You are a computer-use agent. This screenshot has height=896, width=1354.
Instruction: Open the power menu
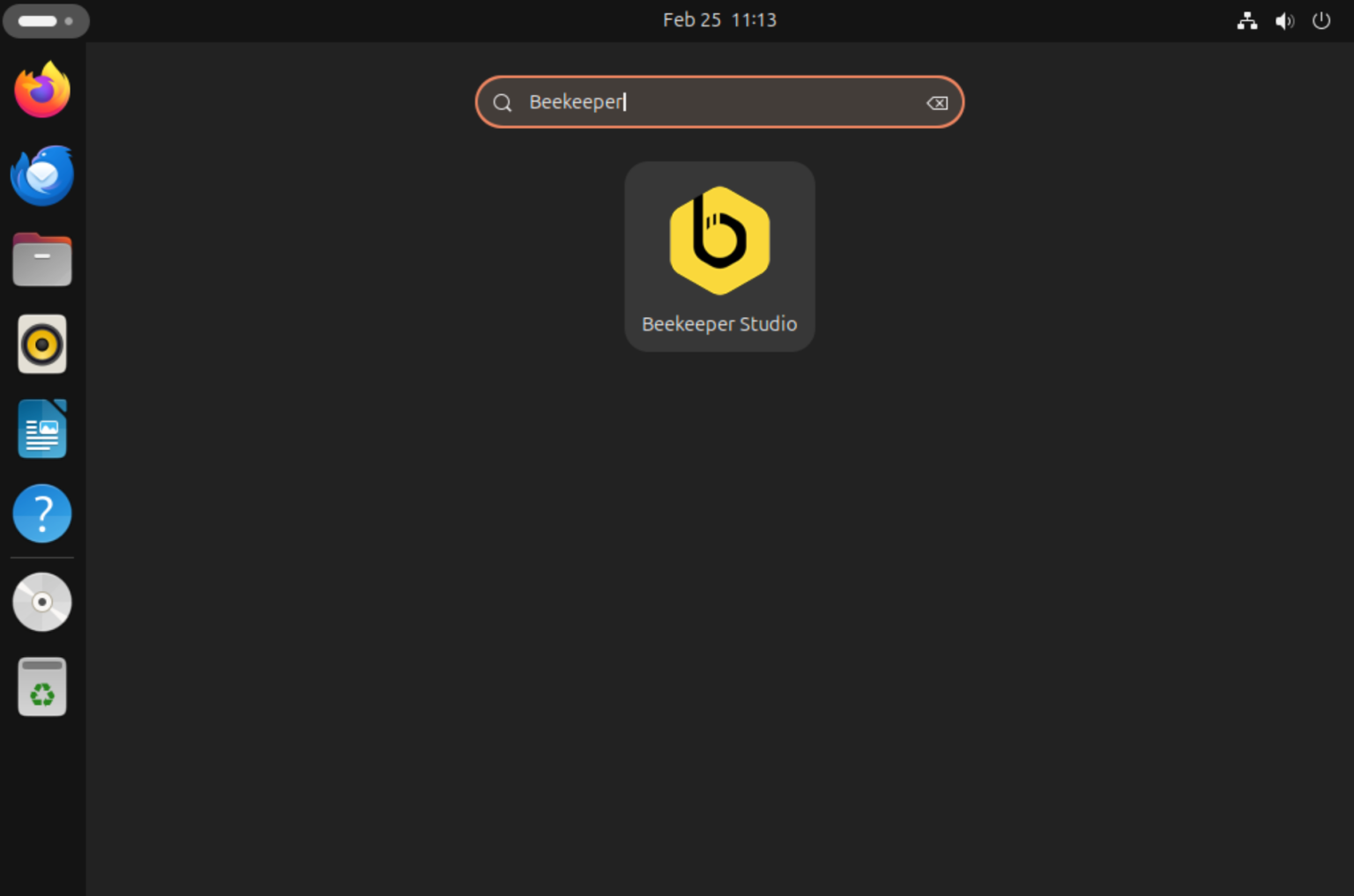click(x=1321, y=20)
